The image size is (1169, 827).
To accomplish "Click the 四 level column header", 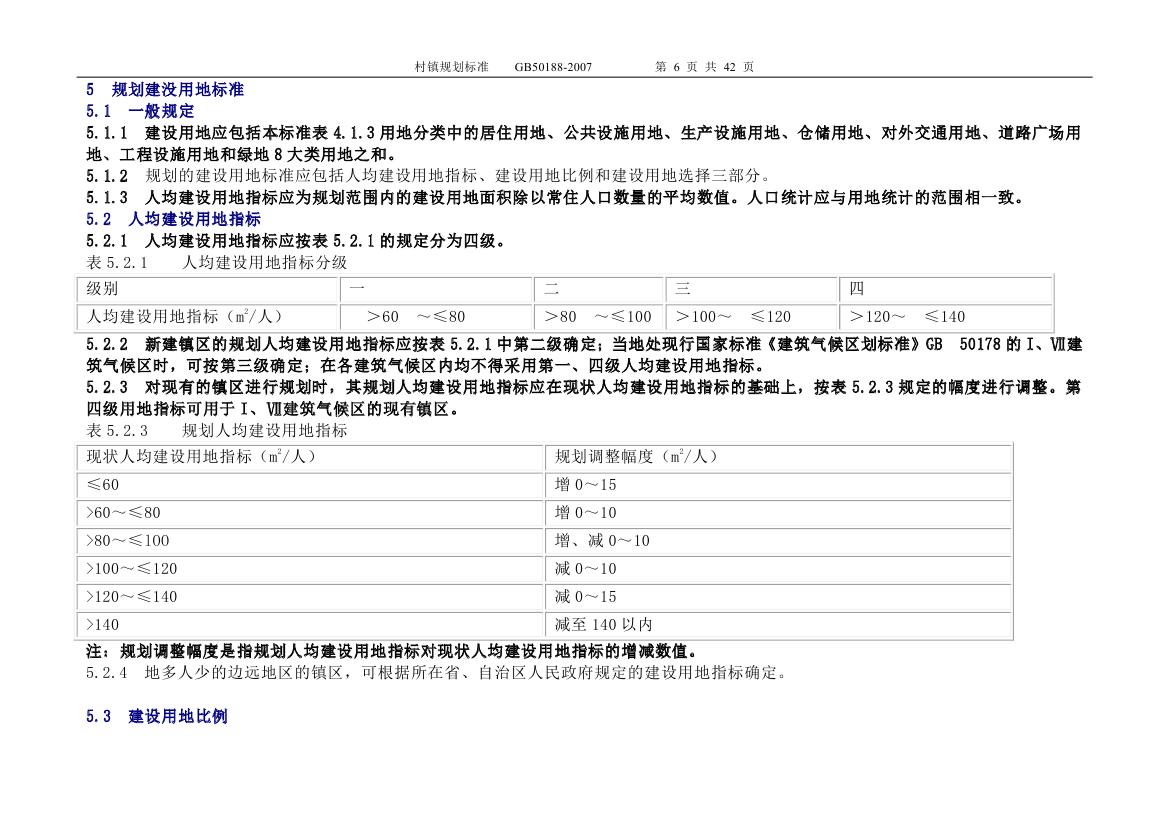I will (946, 289).
